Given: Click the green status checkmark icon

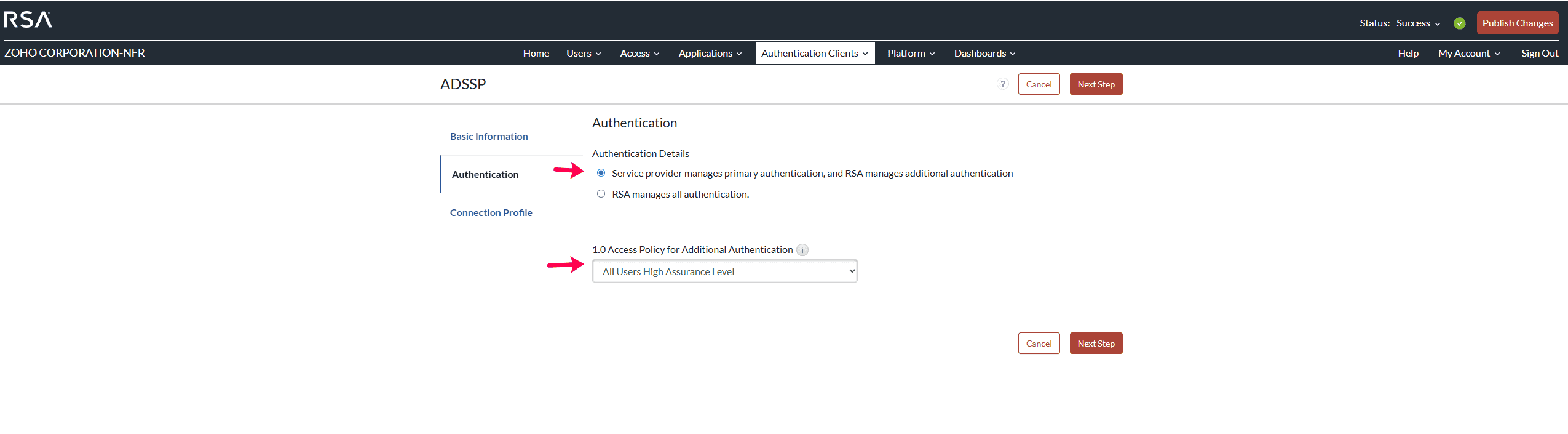Looking at the screenshot, I should [1459, 23].
